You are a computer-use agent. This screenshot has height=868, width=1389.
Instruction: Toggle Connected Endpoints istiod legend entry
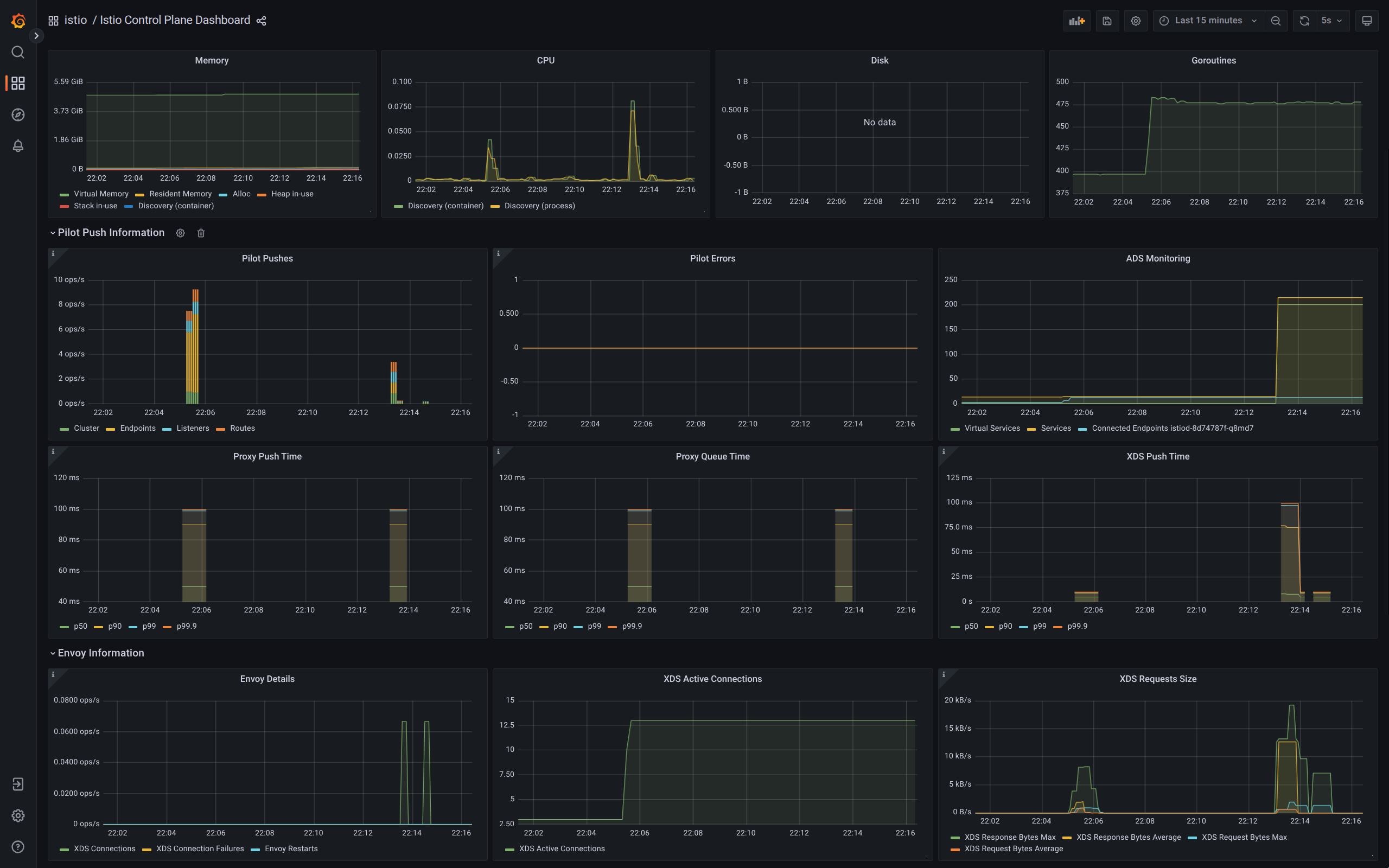(1173, 428)
